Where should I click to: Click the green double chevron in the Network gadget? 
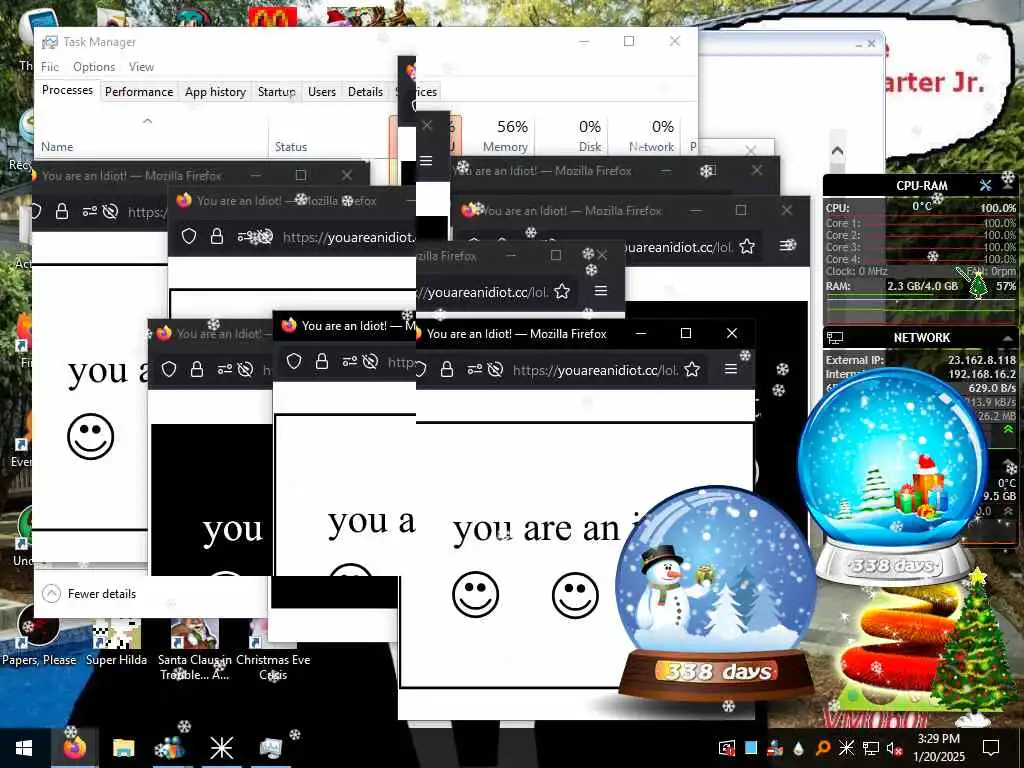(x=1008, y=429)
